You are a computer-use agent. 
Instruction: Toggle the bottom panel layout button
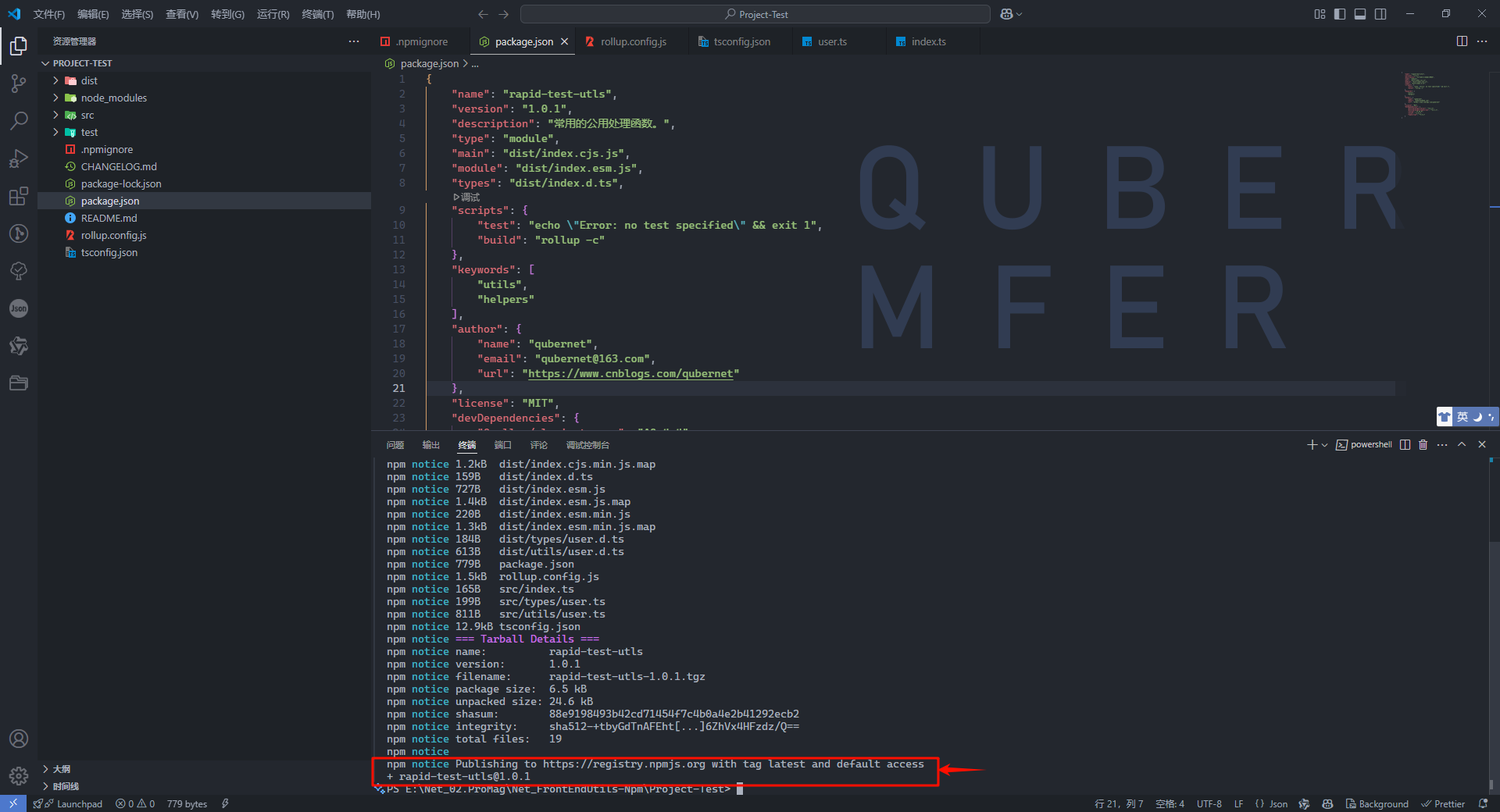pyautogui.click(x=1360, y=14)
